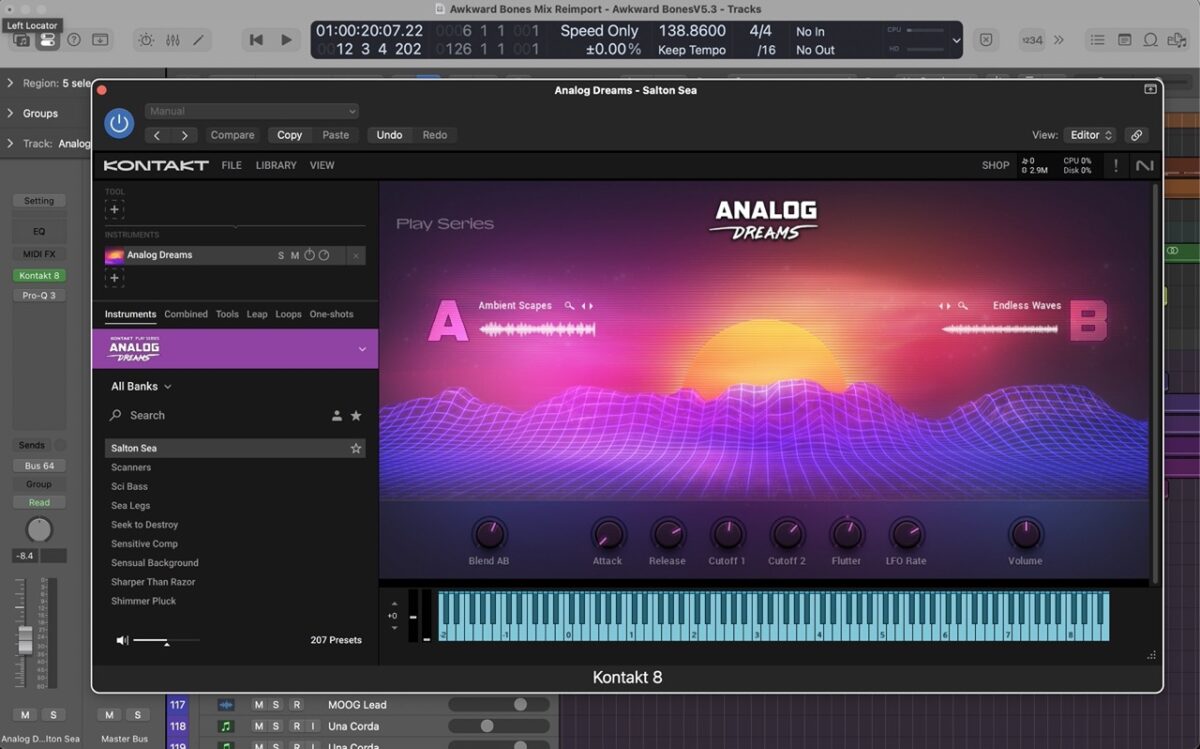1200x749 pixels.
Task: Click the Kontakt alert exclamation icon
Action: click(x=1116, y=166)
